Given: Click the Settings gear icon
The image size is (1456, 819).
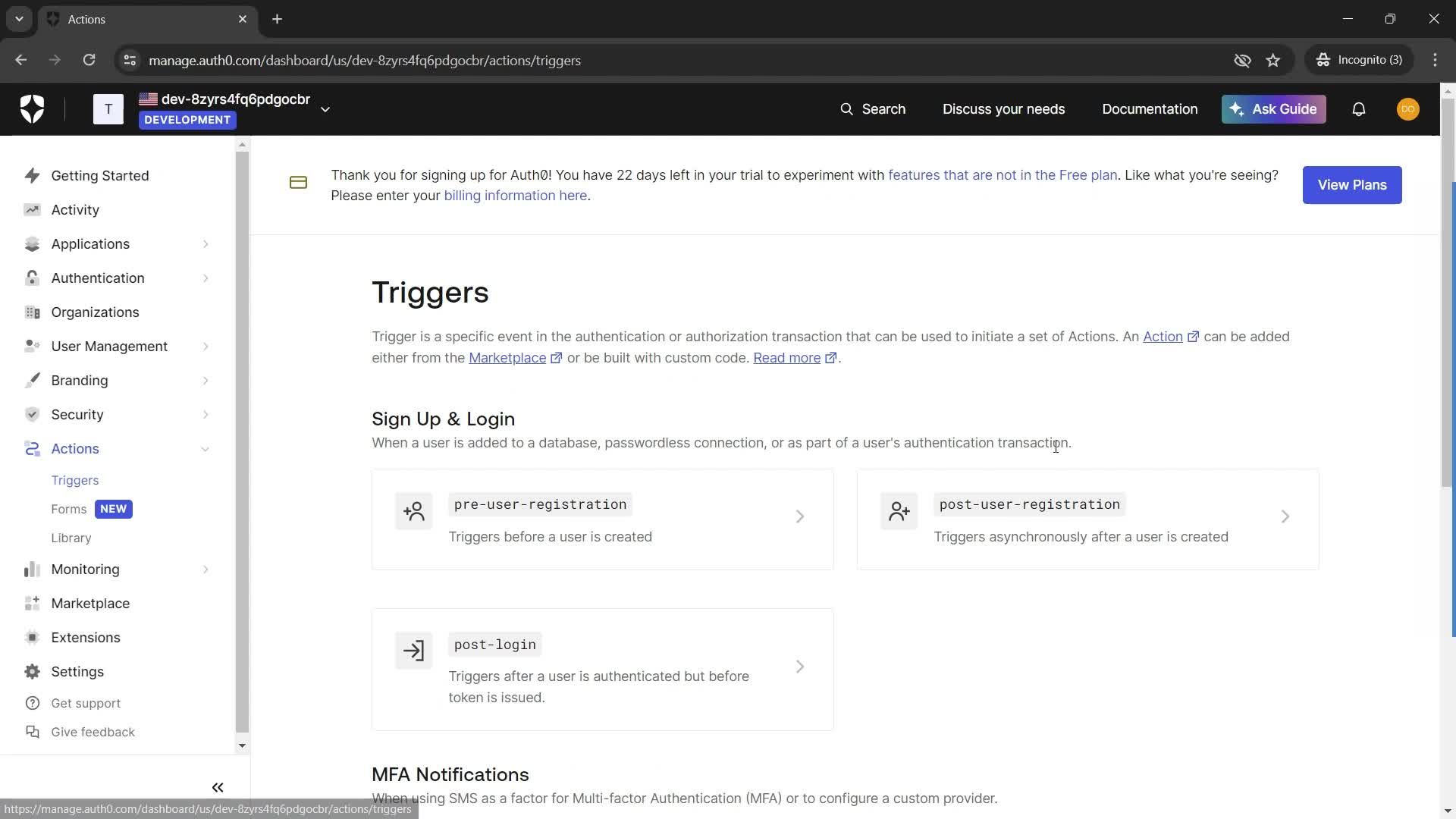Looking at the screenshot, I should (32, 672).
